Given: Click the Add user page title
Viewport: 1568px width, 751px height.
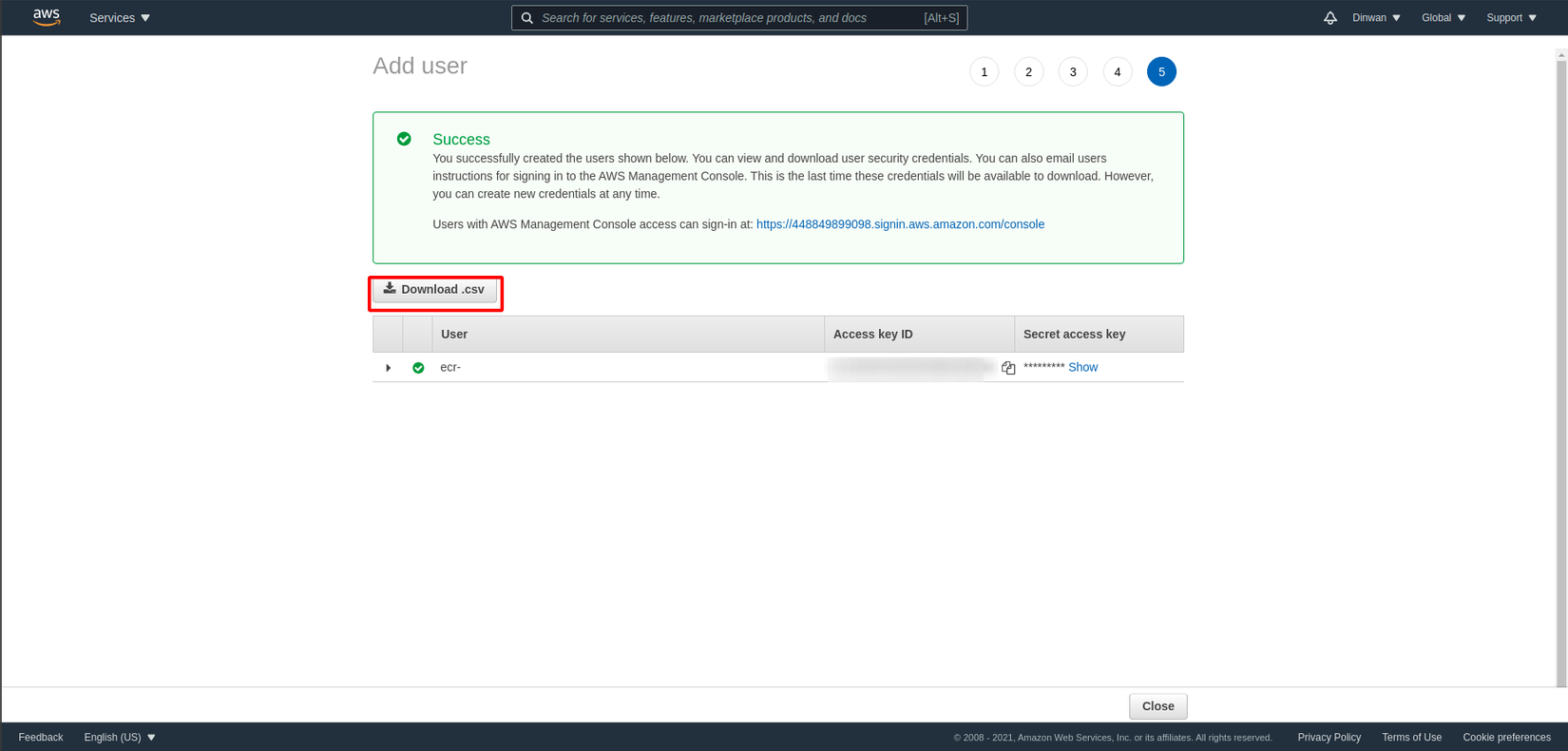Looking at the screenshot, I should pos(420,66).
